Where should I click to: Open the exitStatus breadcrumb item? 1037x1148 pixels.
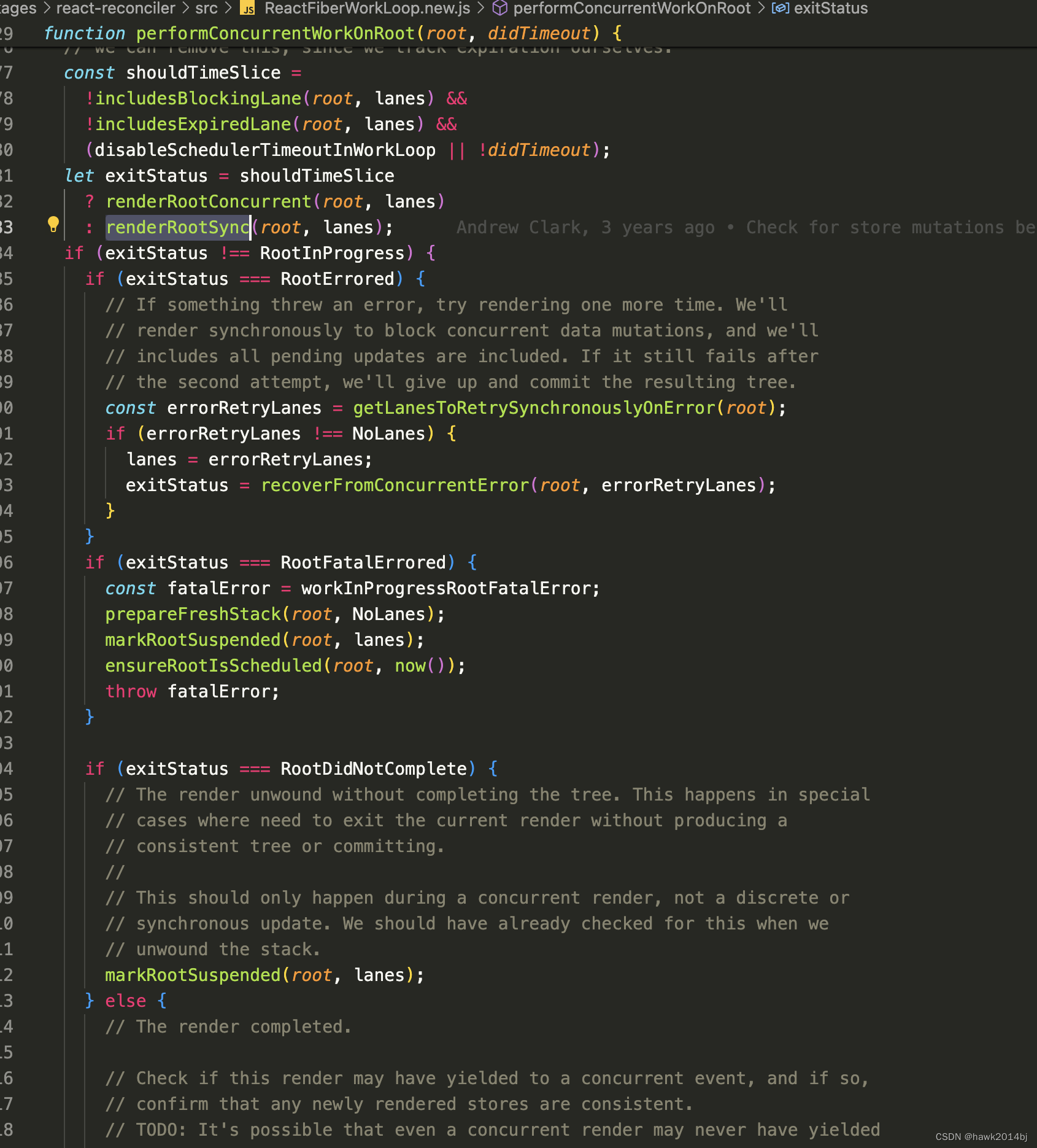831,8
